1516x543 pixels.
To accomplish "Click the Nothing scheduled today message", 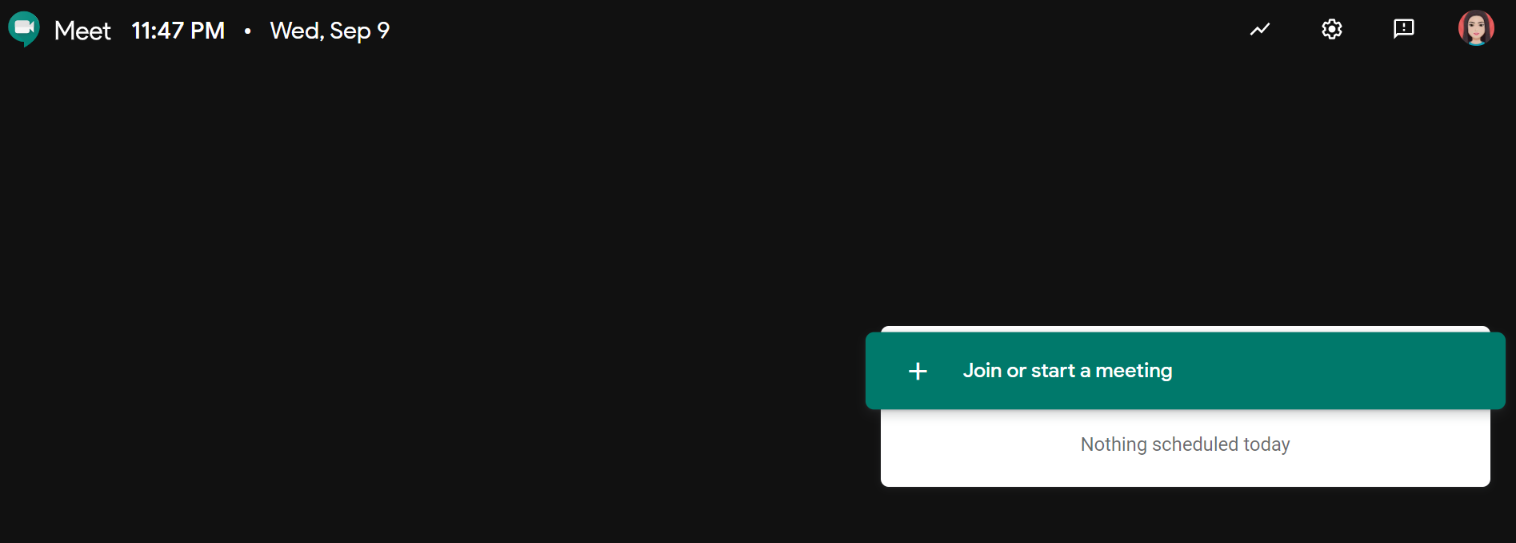I will click(1185, 444).
